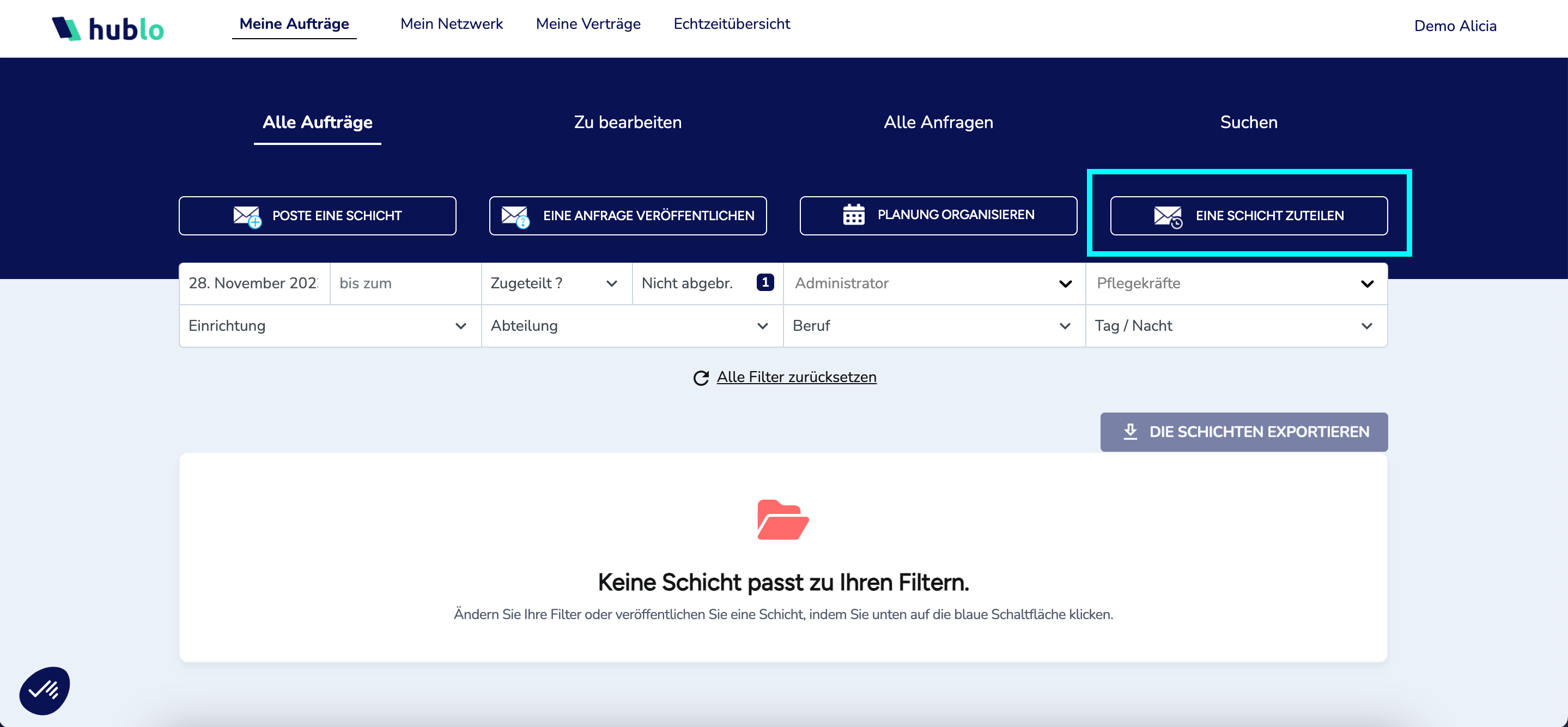This screenshot has width=1568, height=727.
Task: Click the envelope icon on Poste eine Schicht
Action: [x=247, y=216]
